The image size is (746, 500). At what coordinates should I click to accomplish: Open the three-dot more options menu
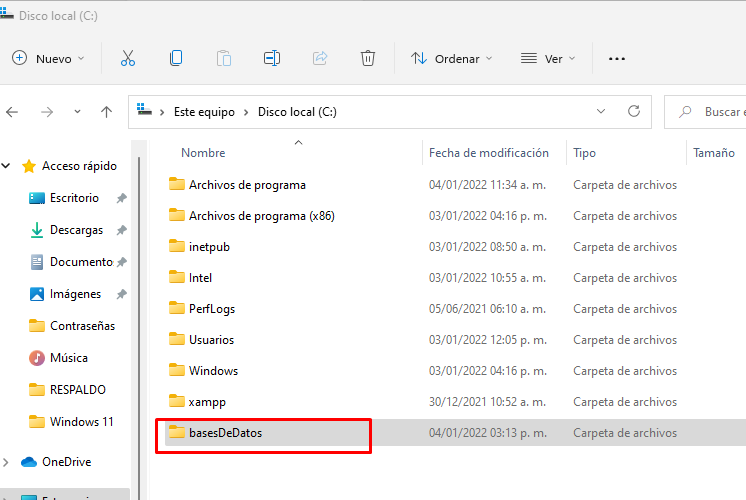tap(617, 58)
